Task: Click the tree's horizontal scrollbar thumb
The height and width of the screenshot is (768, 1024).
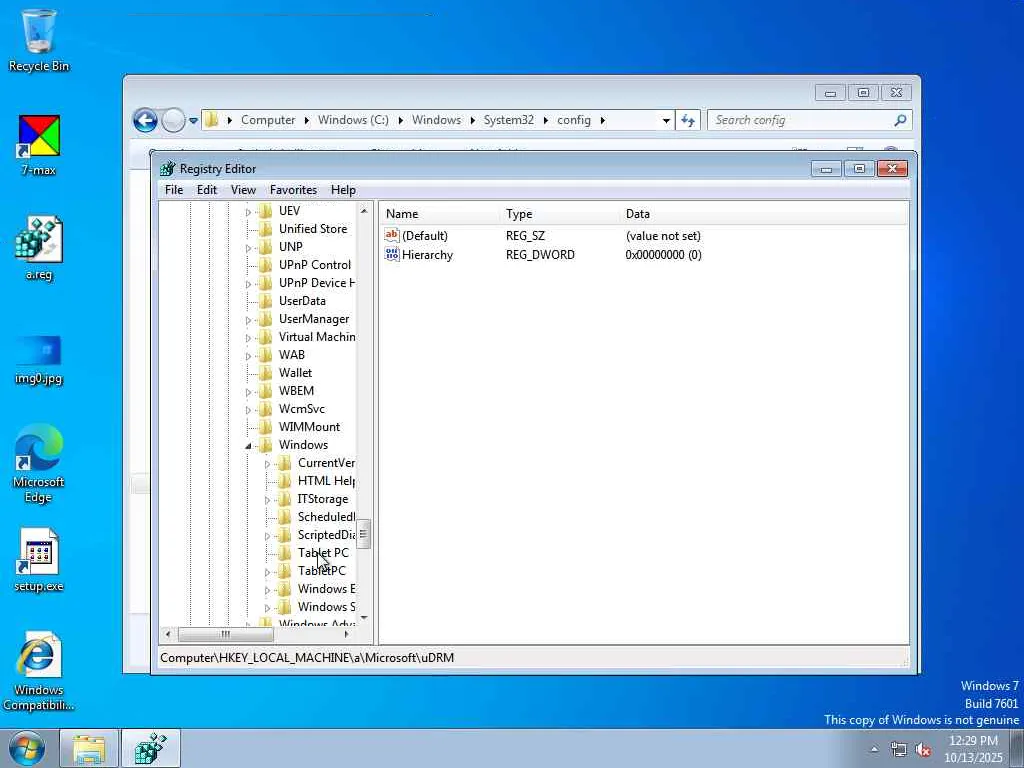Action: pos(225,634)
